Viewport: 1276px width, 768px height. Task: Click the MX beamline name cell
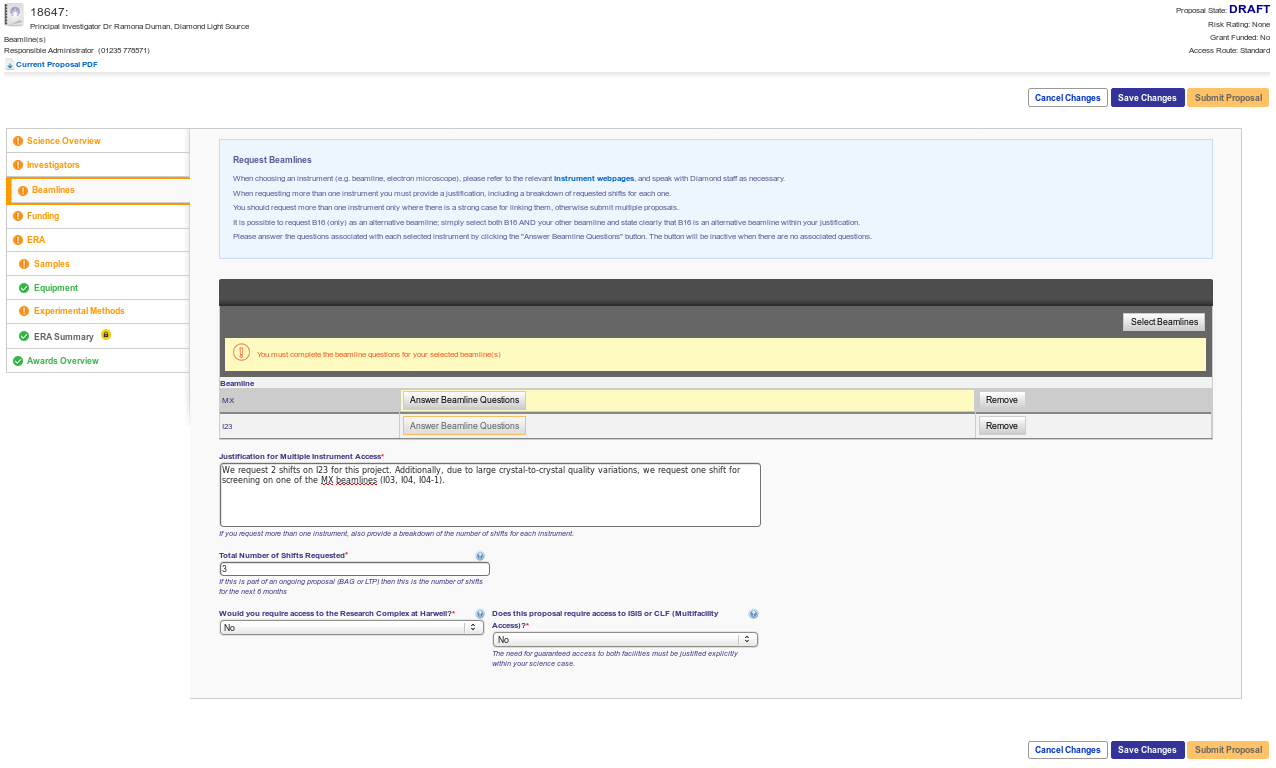point(309,400)
